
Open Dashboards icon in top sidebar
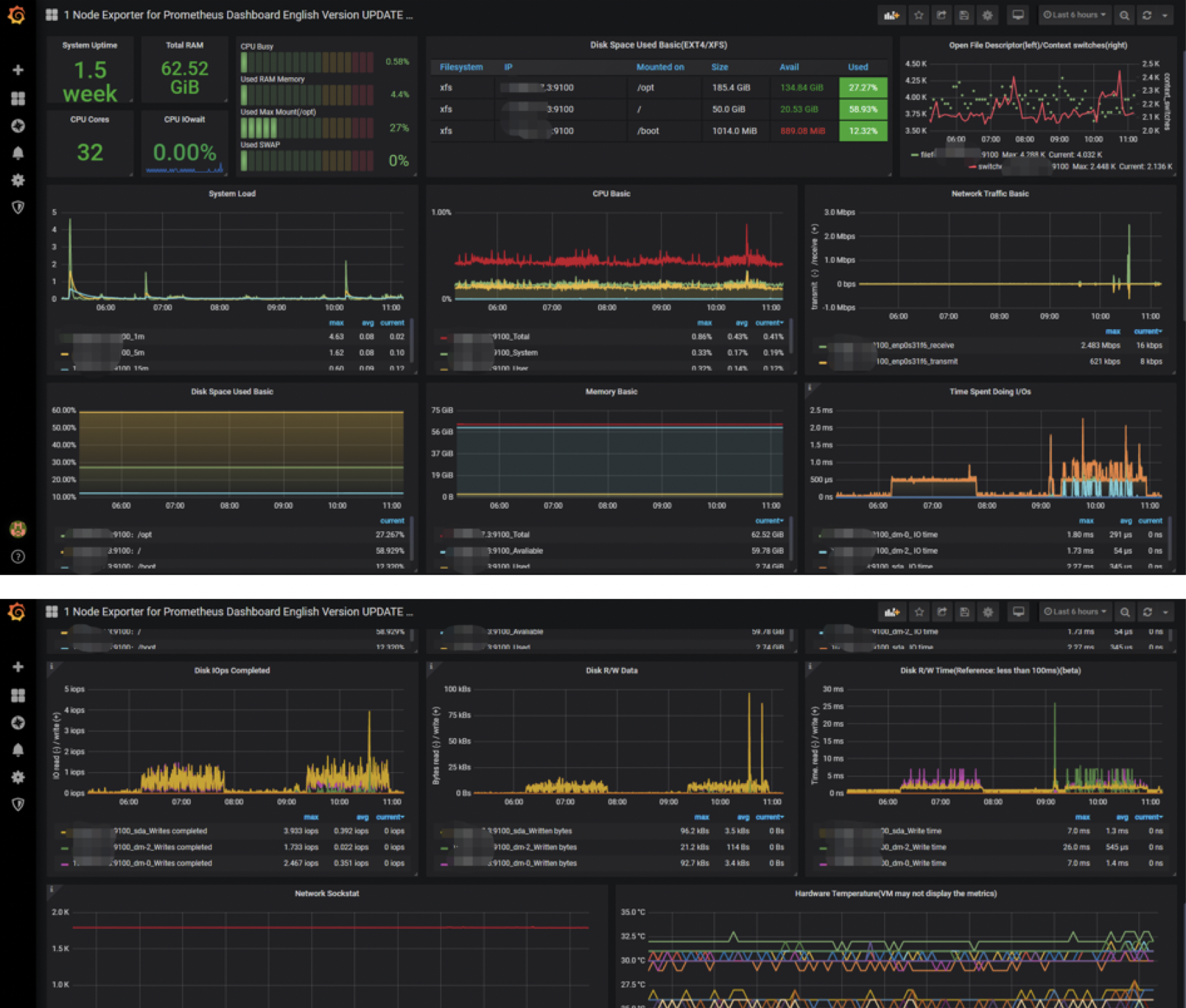click(18, 98)
